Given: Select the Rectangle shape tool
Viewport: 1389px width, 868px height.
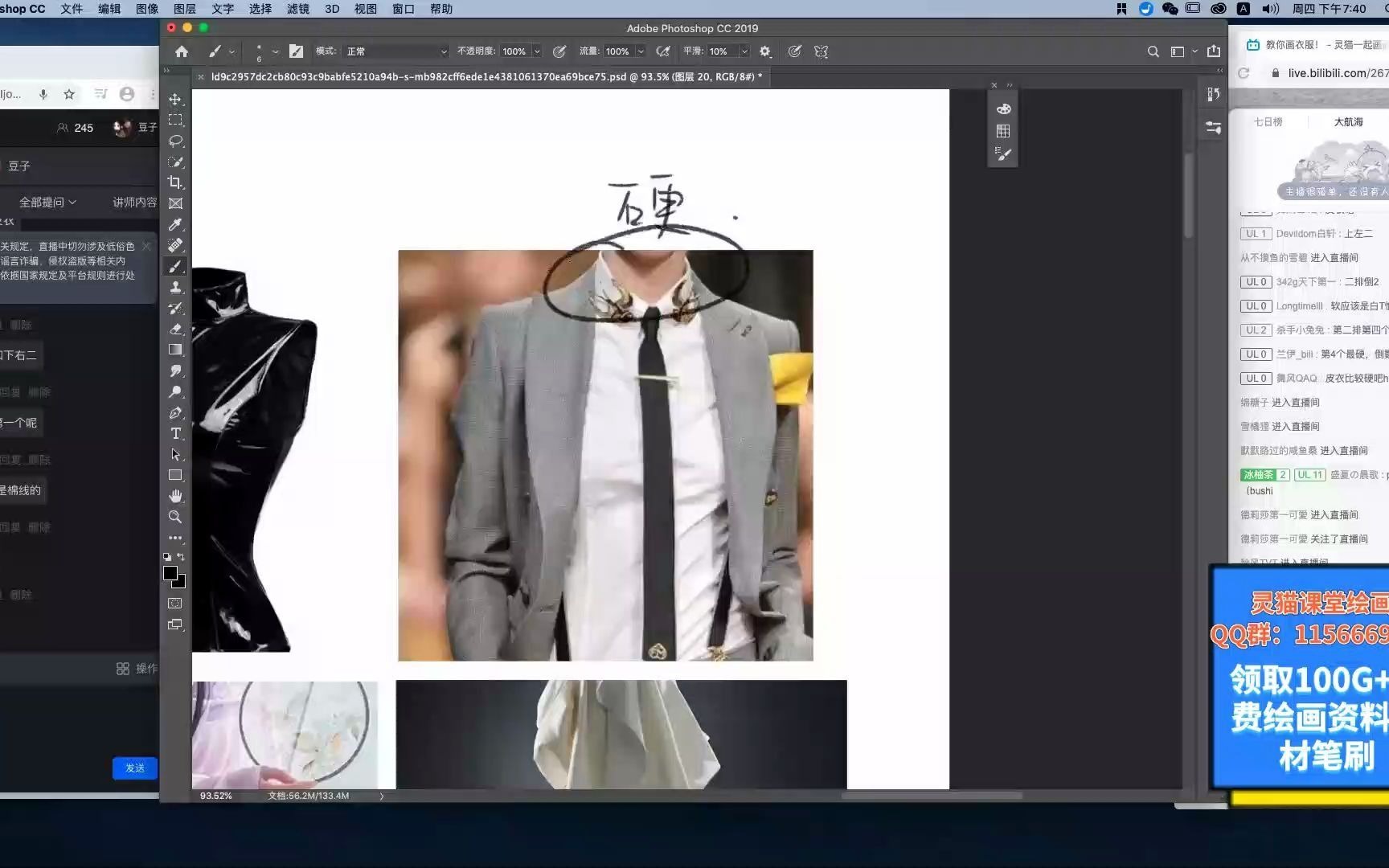Looking at the screenshot, I should [175, 475].
